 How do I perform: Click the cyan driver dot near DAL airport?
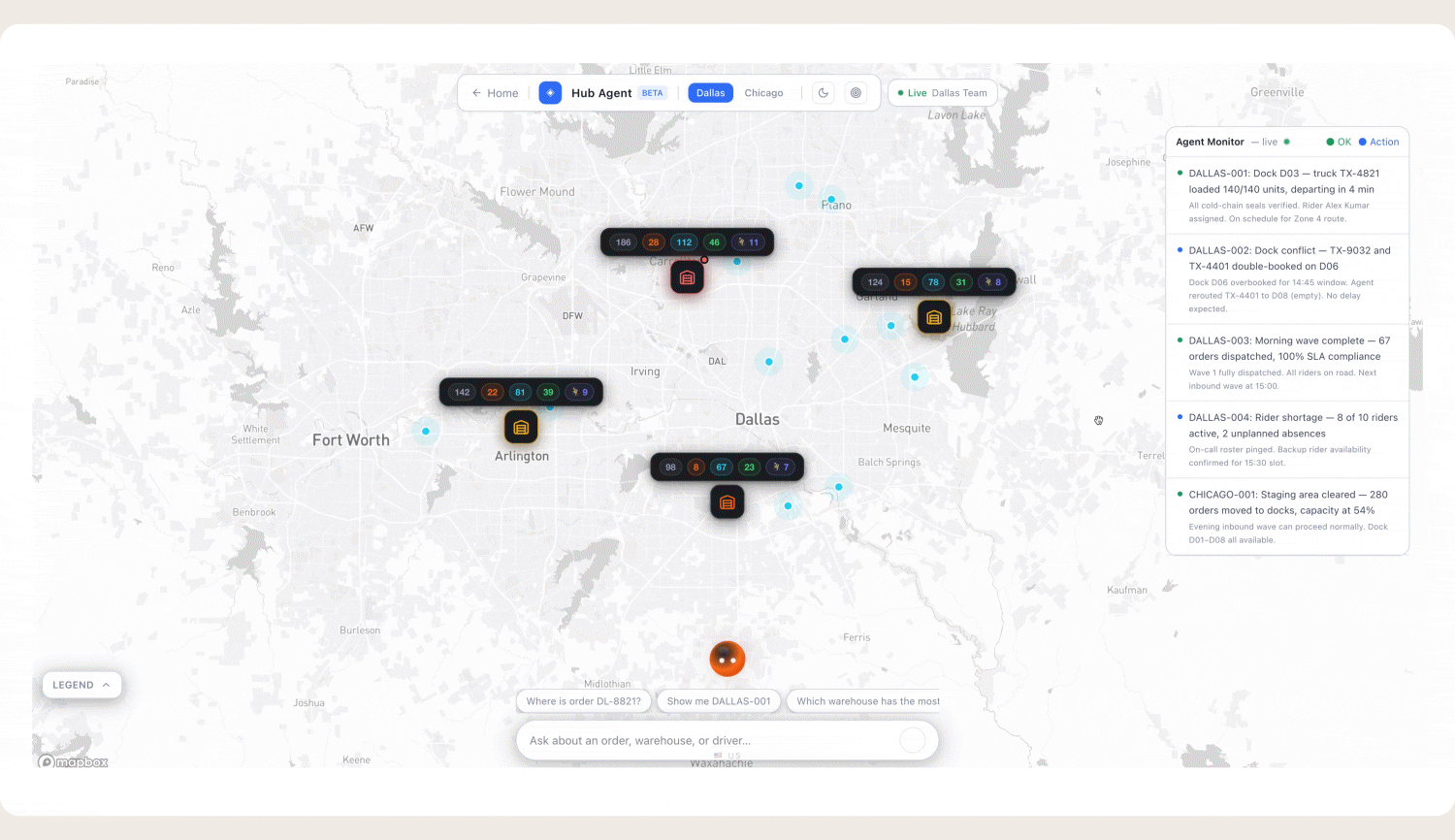768,362
